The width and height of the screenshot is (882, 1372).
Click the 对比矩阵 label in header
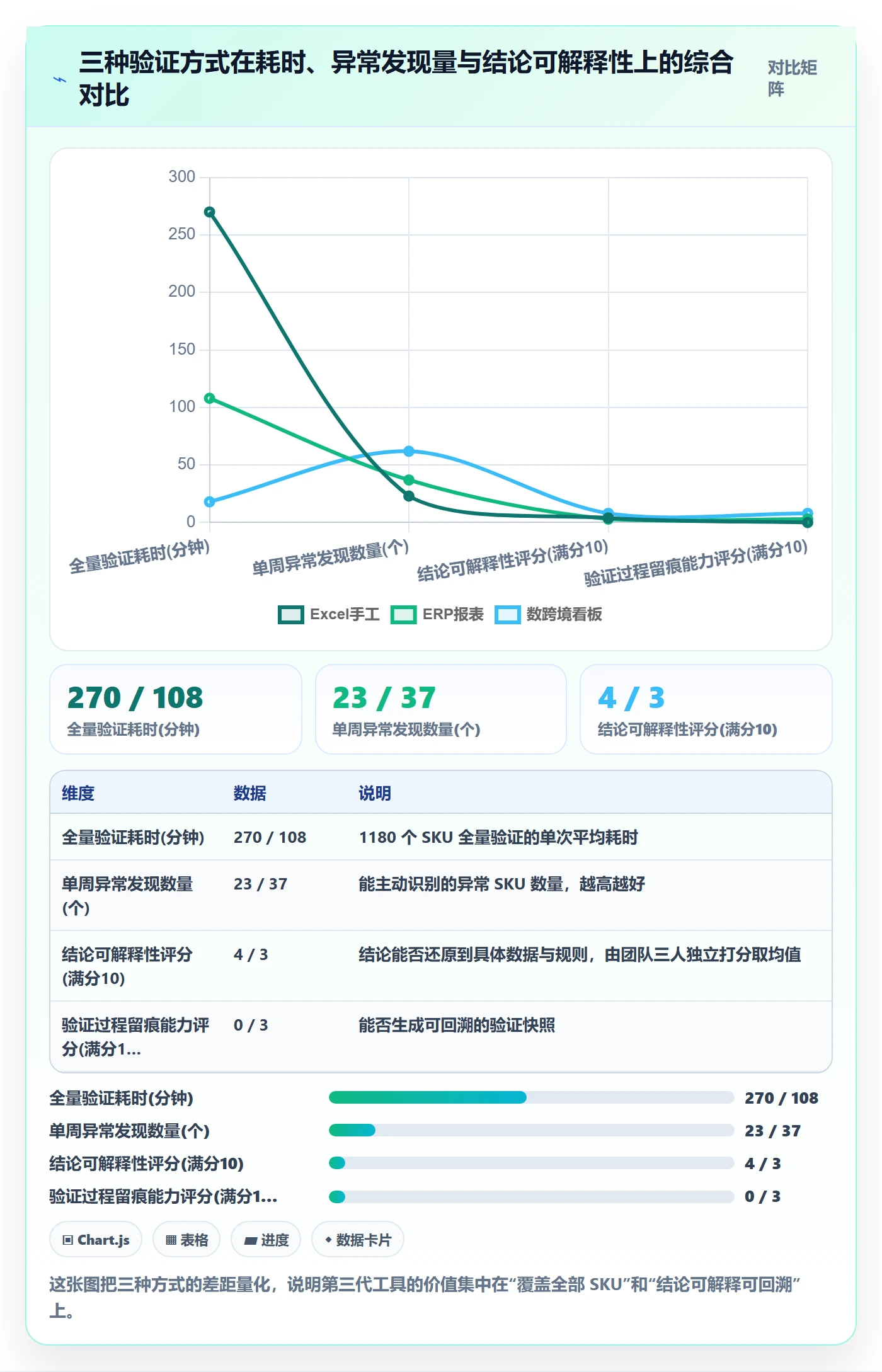coord(792,78)
